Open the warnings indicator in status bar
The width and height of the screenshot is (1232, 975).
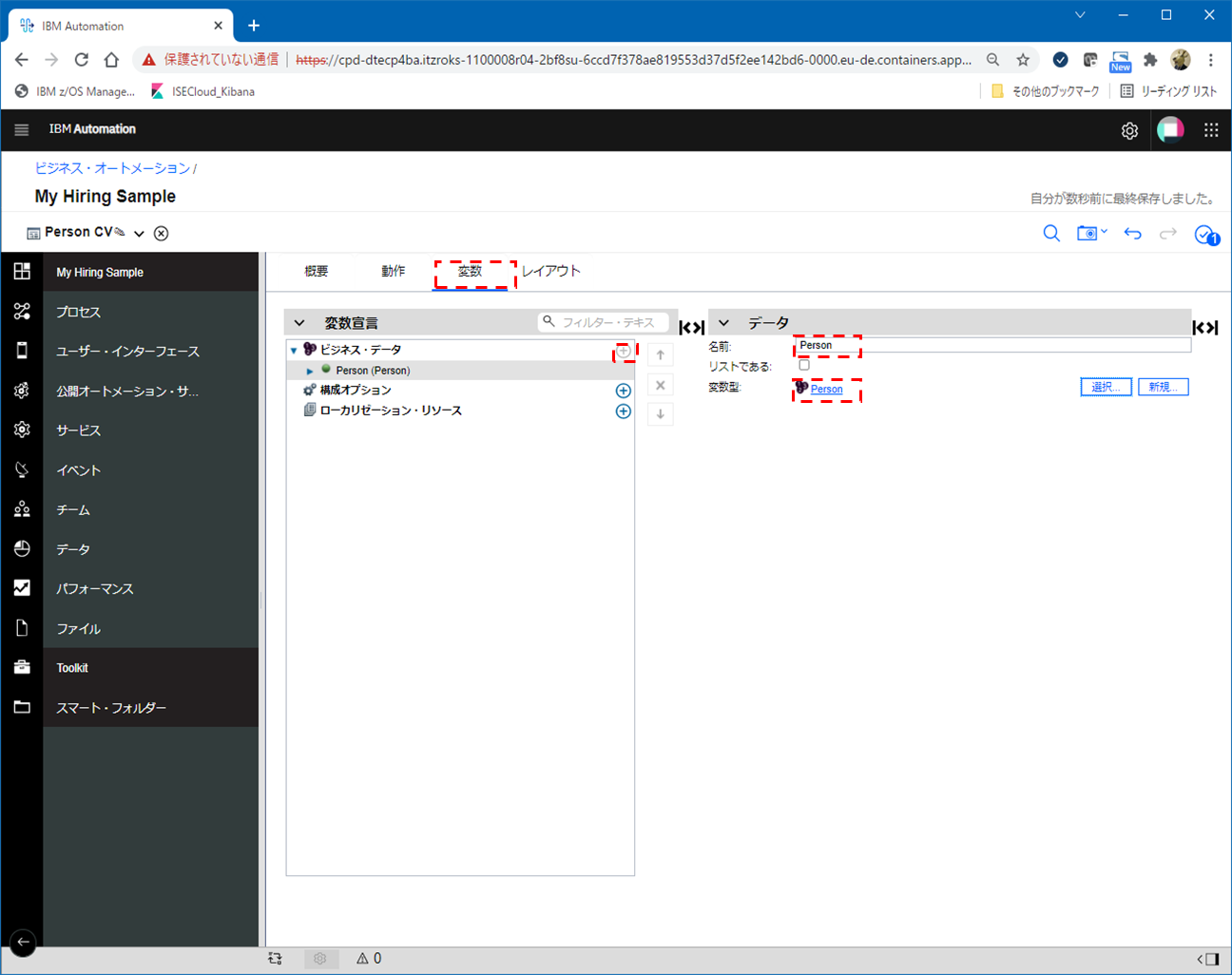369,958
